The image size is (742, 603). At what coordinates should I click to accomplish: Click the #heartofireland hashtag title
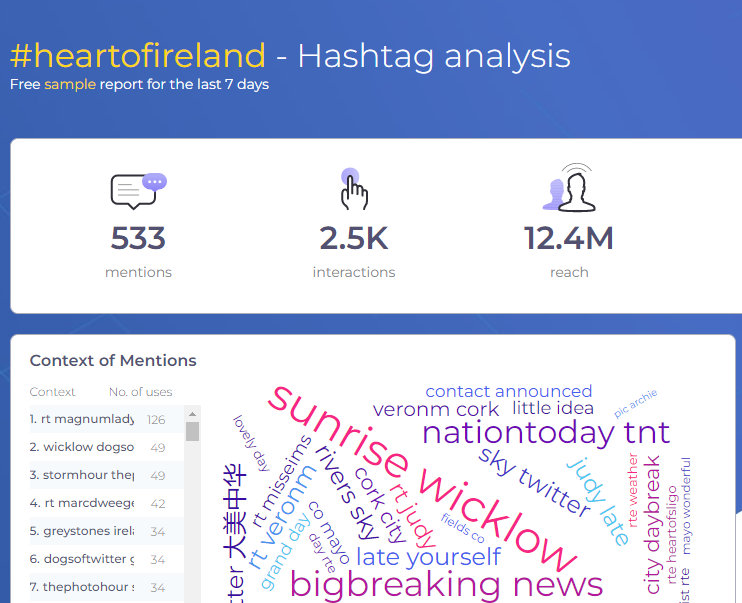point(138,56)
